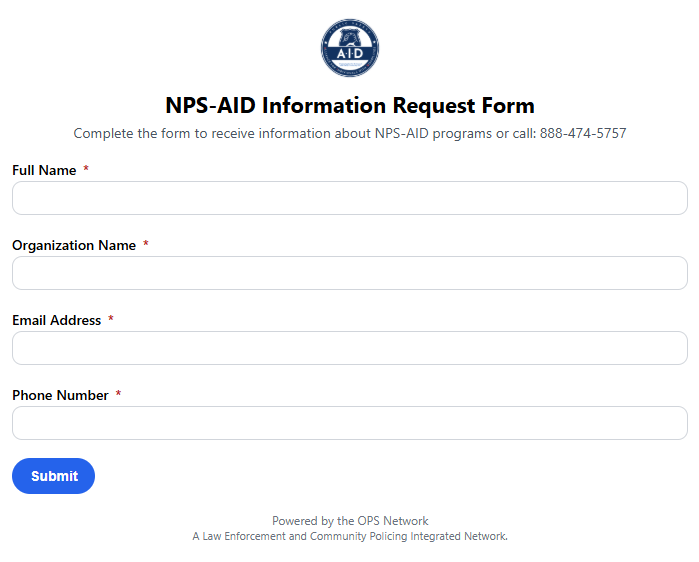Focus the Organization Name input box
Screen dimensions: 699x562
point(350,273)
